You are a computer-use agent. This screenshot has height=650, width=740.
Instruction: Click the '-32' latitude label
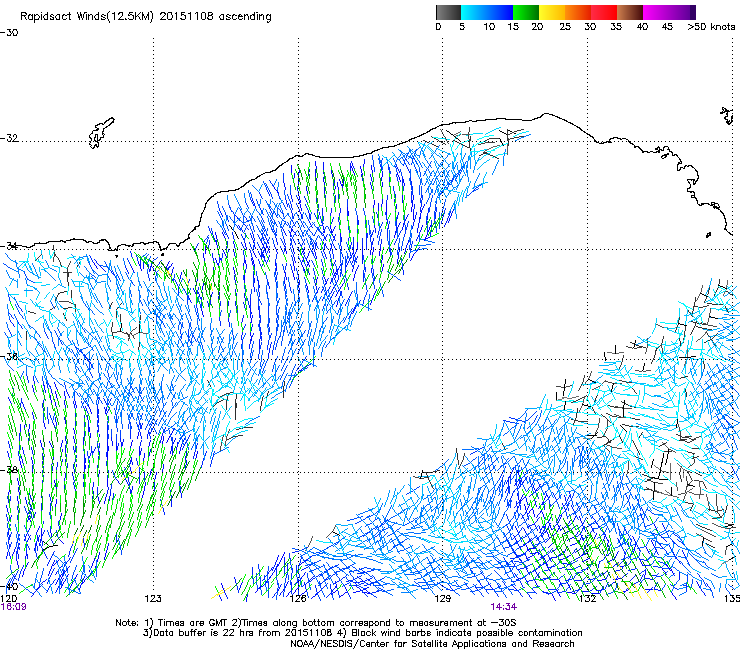[x=9, y=138]
